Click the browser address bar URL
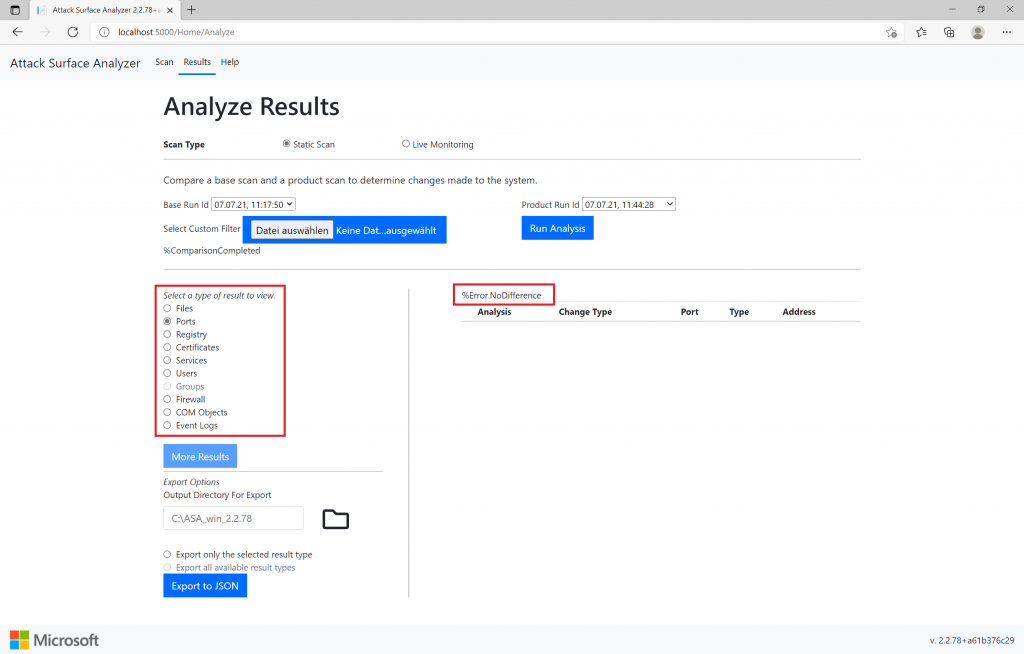Viewport: 1024px width, 654px height. coord(176,32)
